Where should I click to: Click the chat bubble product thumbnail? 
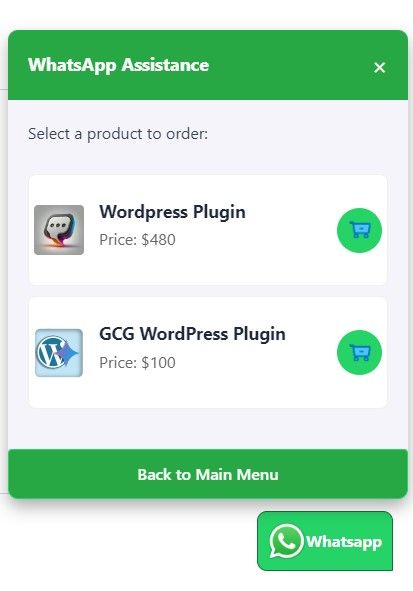(x=59, y=230)
